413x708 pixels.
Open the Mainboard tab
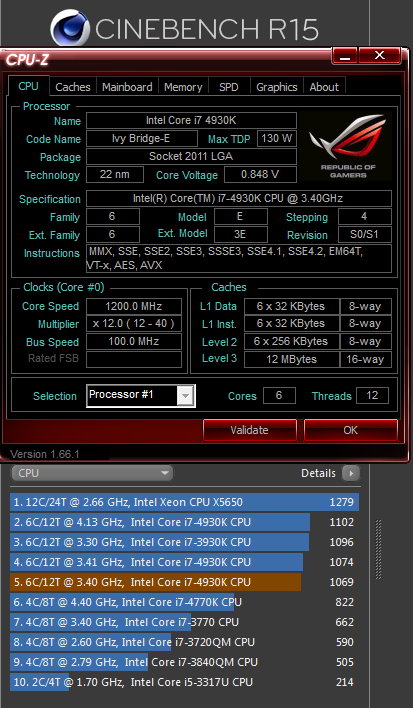[127, 87]
